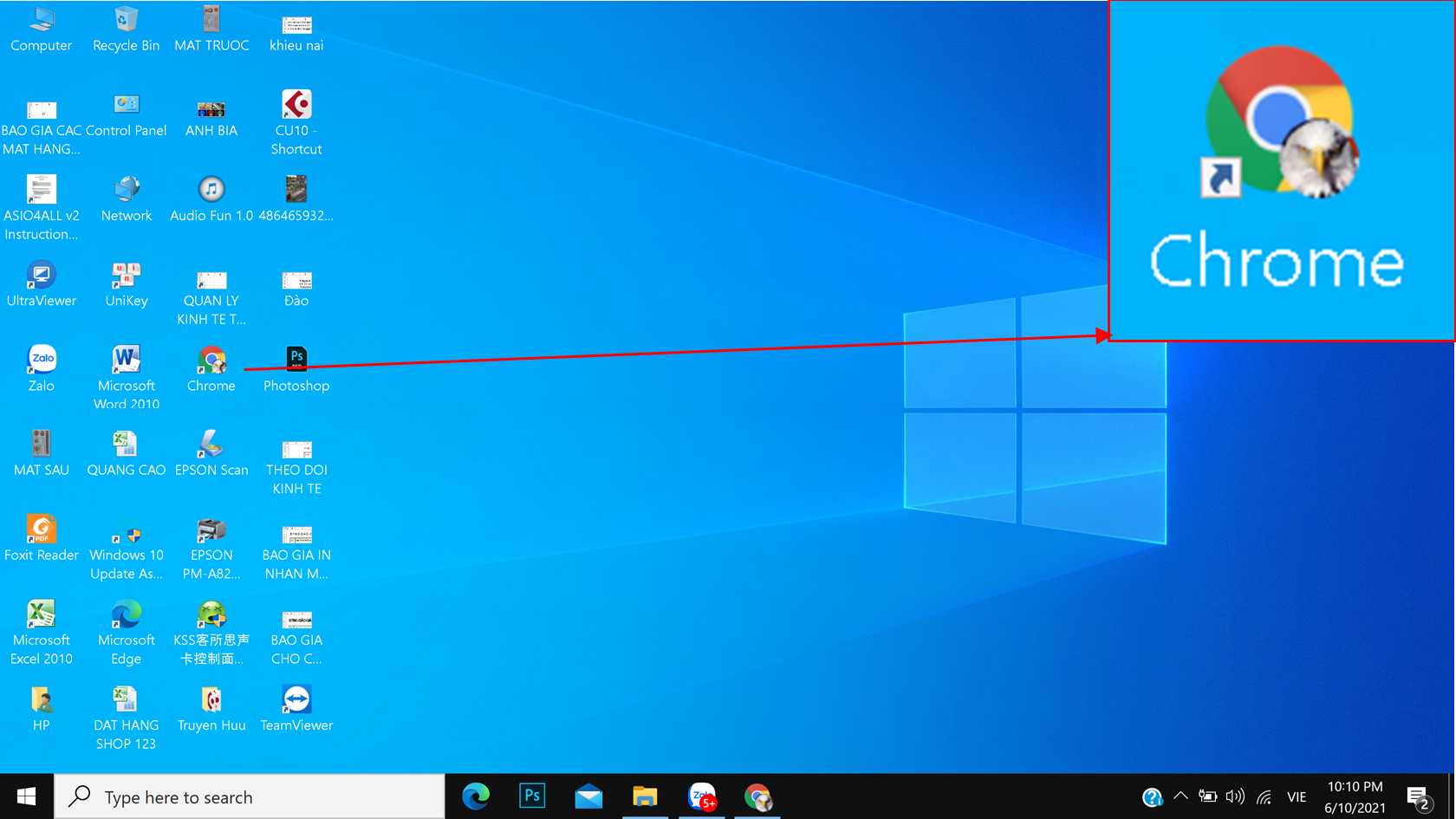
Task: Select the Zalo desktop shortcut
Action: [42, 369]
